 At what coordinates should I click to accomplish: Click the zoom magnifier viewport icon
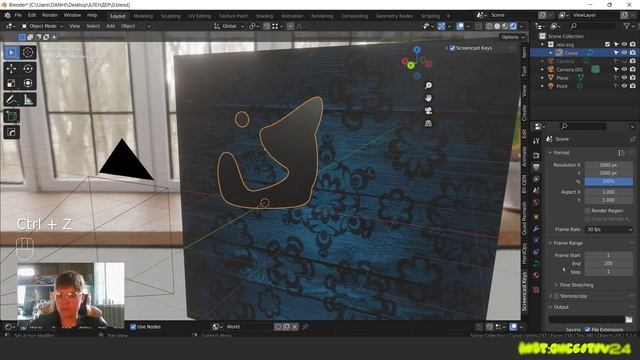428,85
